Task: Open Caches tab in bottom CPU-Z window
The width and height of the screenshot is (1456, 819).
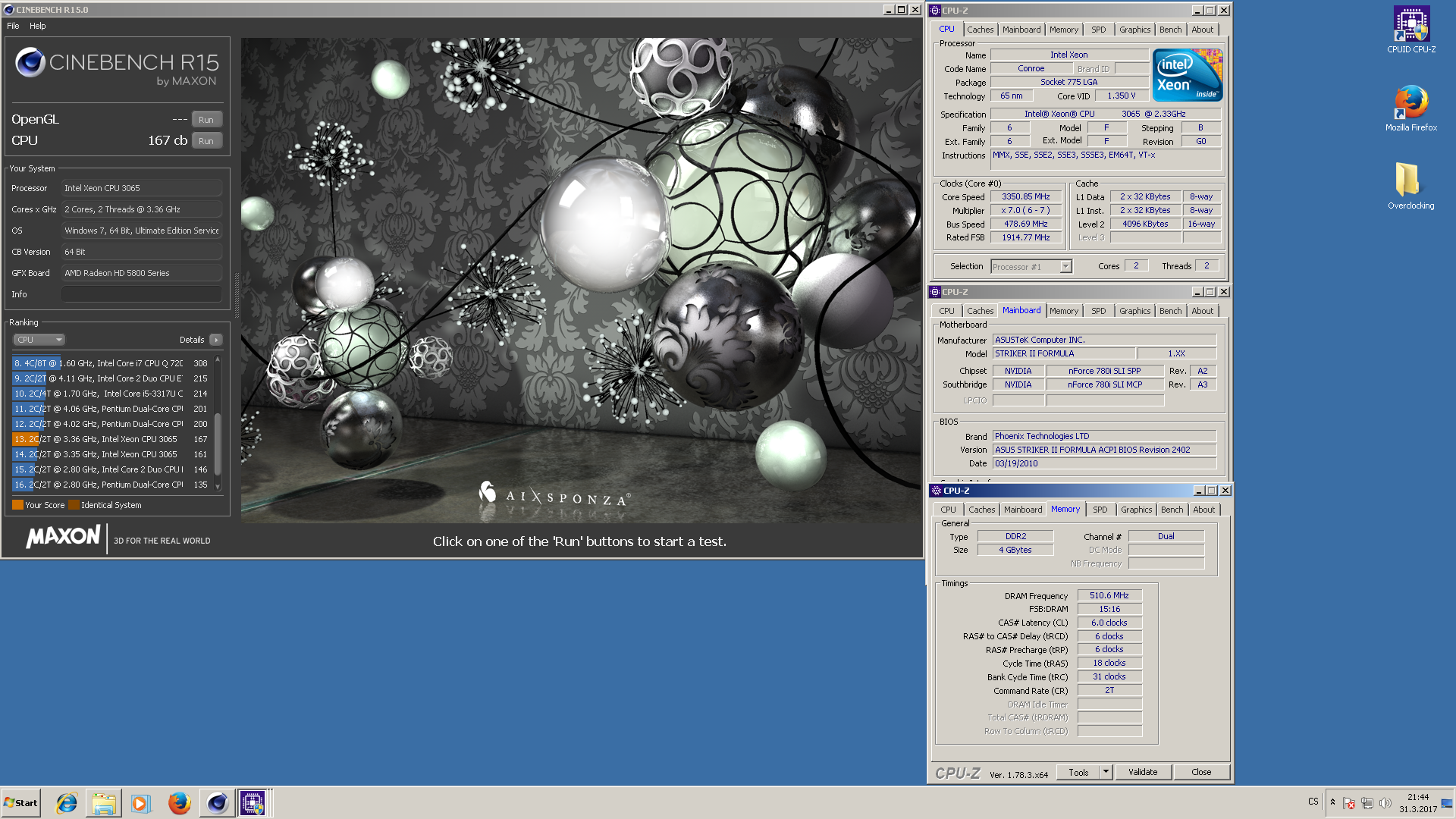Action: (x=981, y=510)
